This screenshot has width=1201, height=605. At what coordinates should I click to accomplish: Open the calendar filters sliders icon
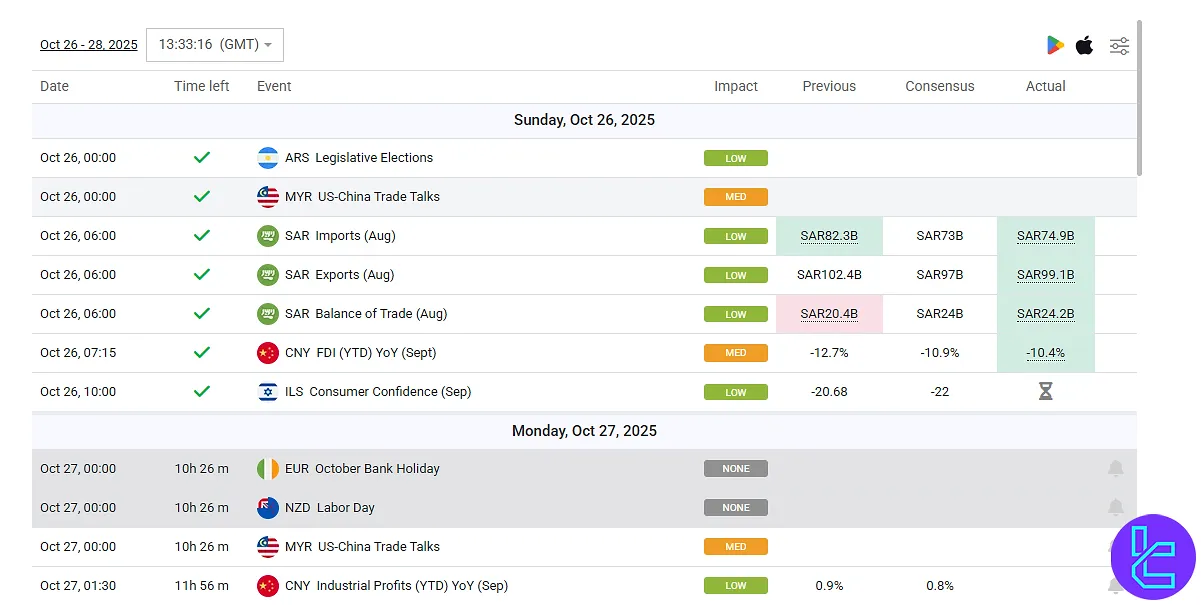[1119, 45]
